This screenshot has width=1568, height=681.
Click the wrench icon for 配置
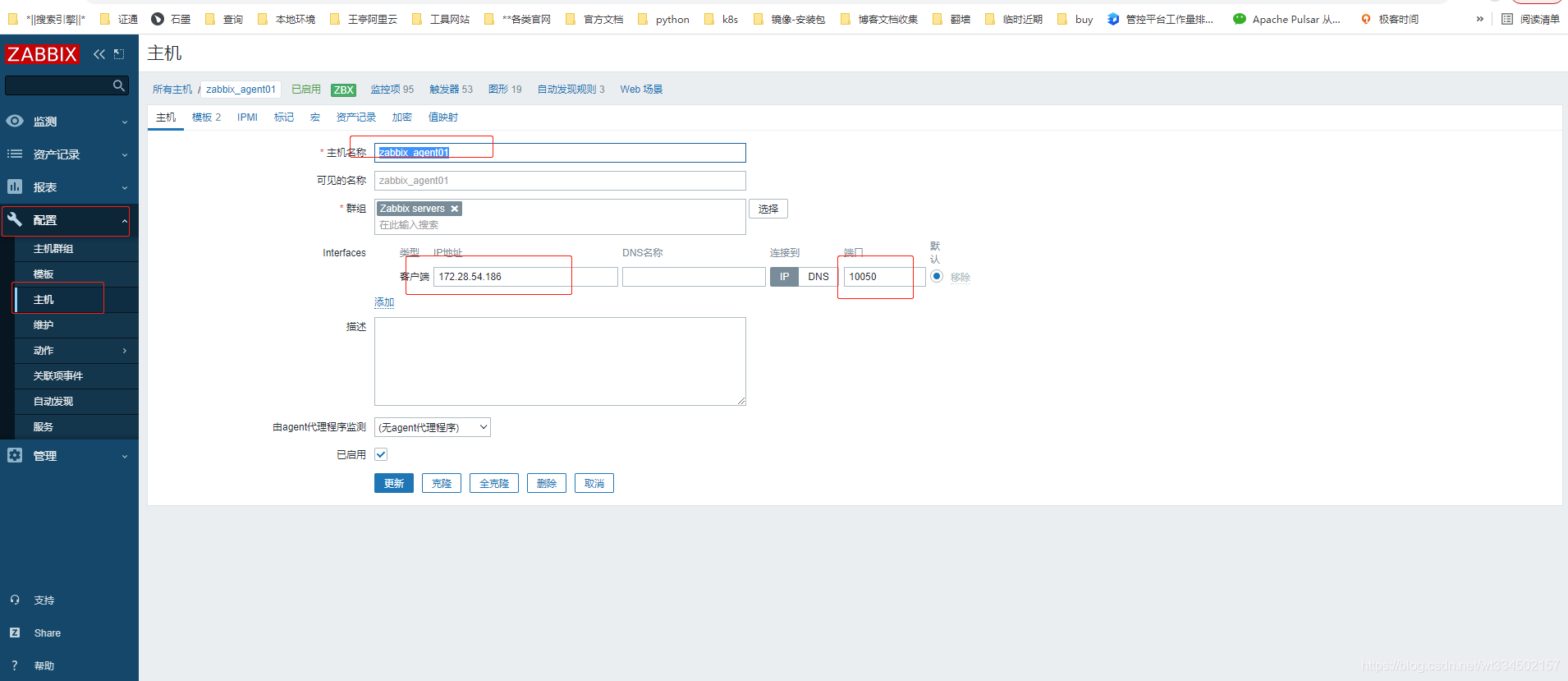(15, 219)
